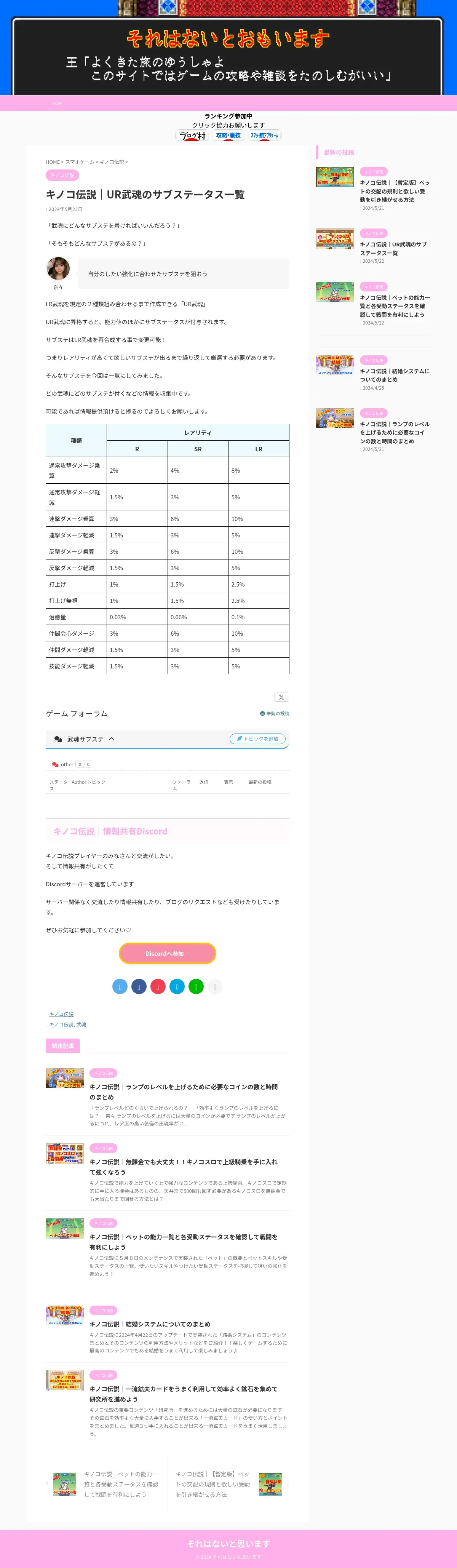Click related thumbnail for キノコスロ article
The height and width of the screenshot is (1568, 457).
click(x=64, y=1154)
